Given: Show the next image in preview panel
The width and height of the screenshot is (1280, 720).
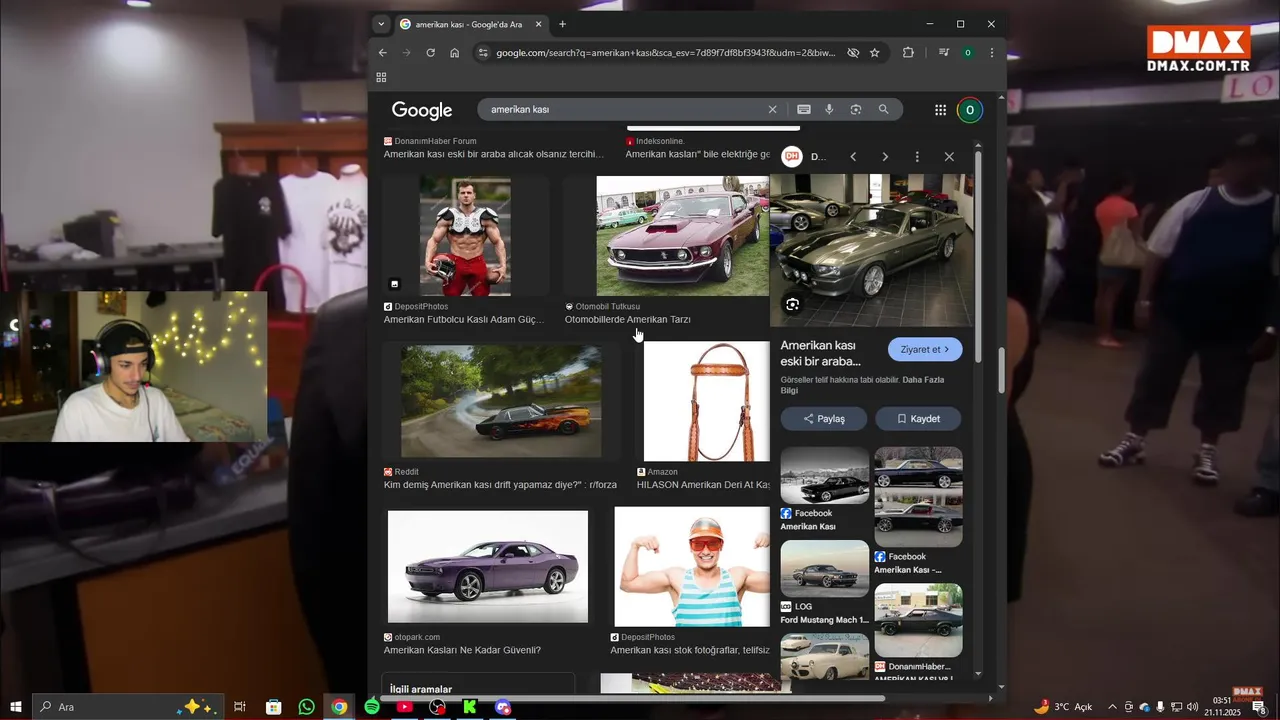Looking at the screenshot, I should (x=885, y=157).
